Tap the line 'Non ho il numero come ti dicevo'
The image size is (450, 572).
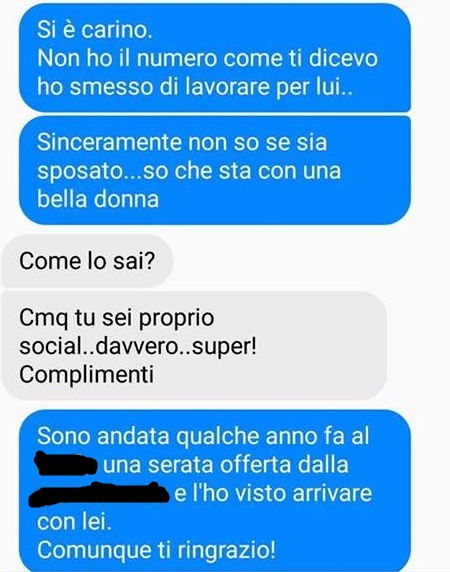coord(207,58)
